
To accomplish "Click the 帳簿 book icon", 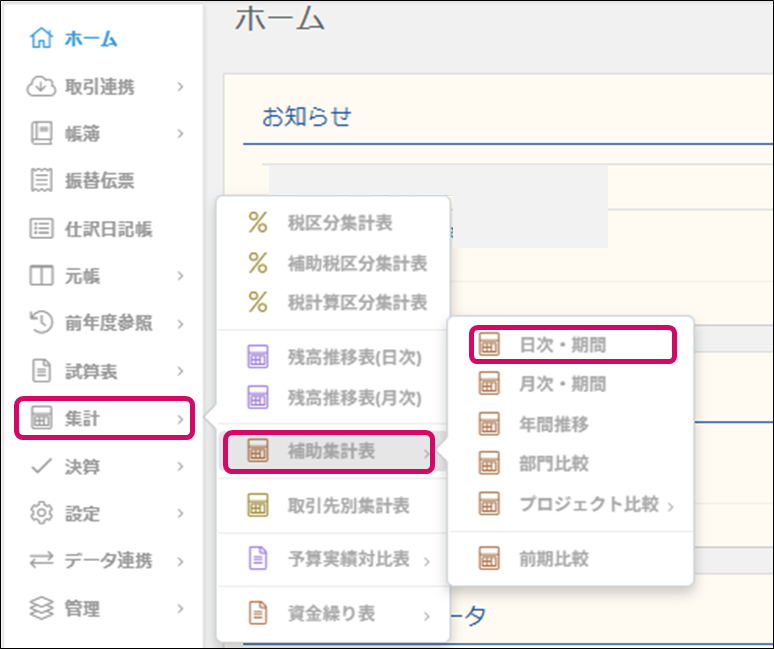I will click(41, 134).
